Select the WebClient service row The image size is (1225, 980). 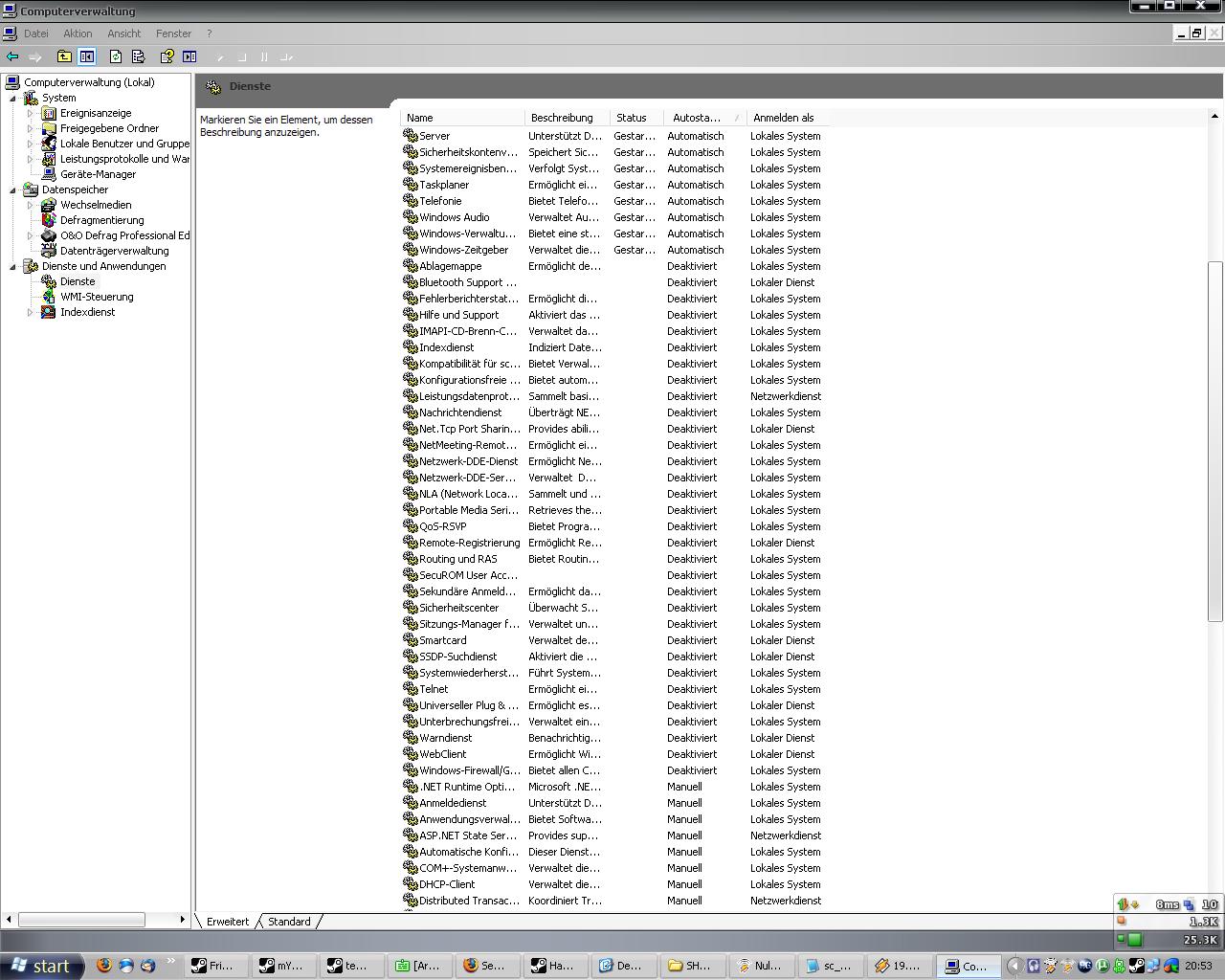pyautogui.click(x=615, y=754)
